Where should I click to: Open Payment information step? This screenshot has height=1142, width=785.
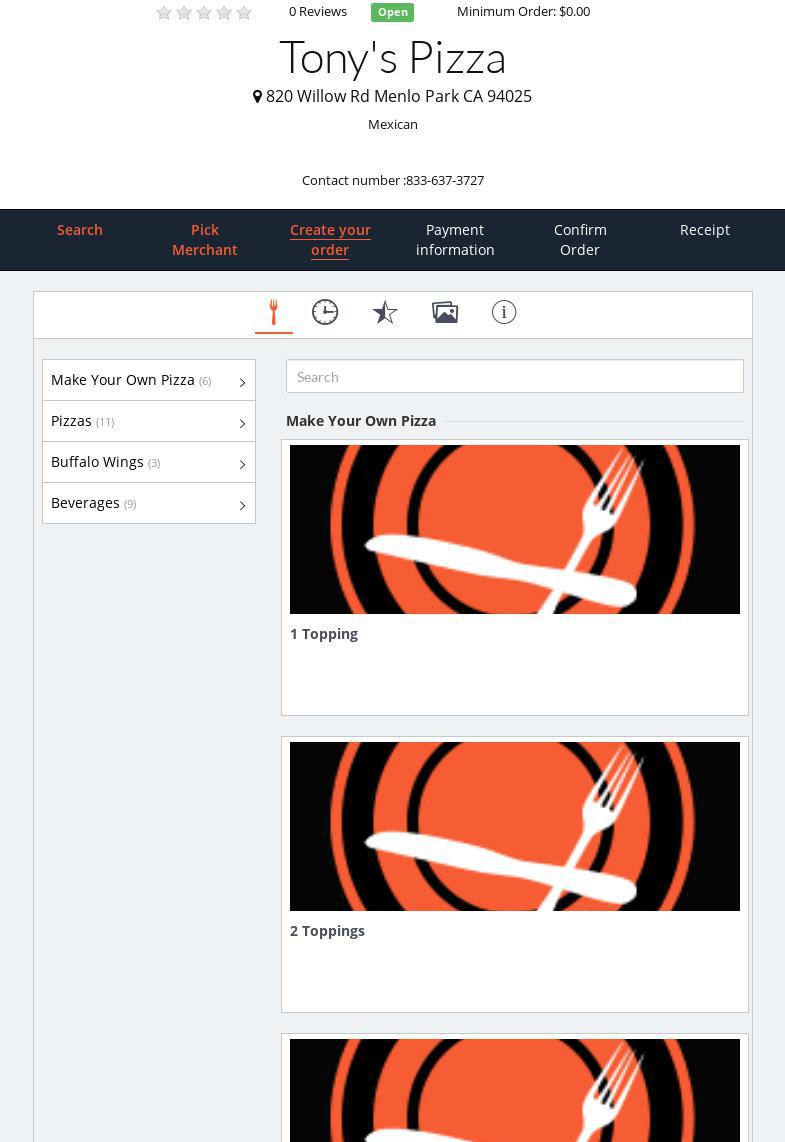point(455,240)
